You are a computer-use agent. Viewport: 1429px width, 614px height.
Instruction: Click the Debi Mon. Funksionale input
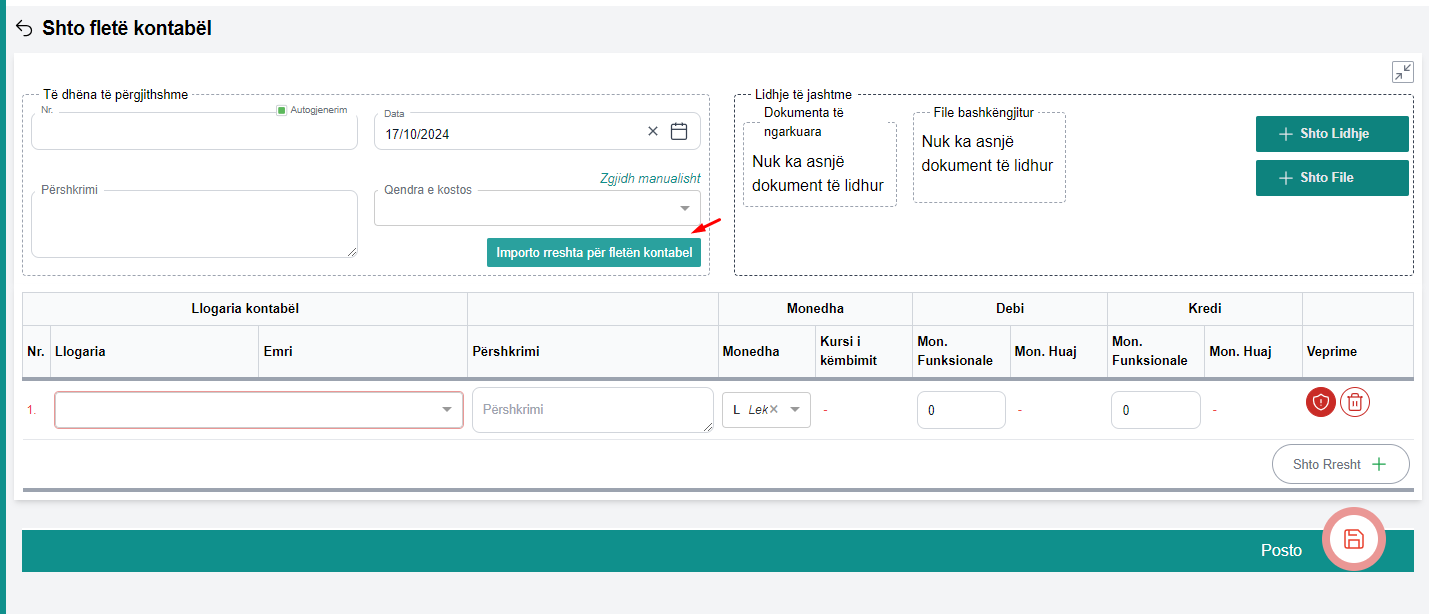click(x=960, y=410)
